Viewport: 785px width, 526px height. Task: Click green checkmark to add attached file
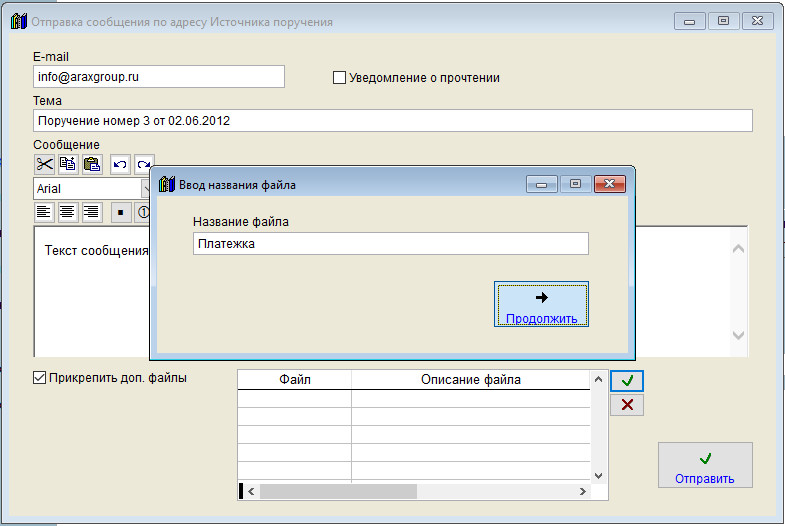point(627,381)
